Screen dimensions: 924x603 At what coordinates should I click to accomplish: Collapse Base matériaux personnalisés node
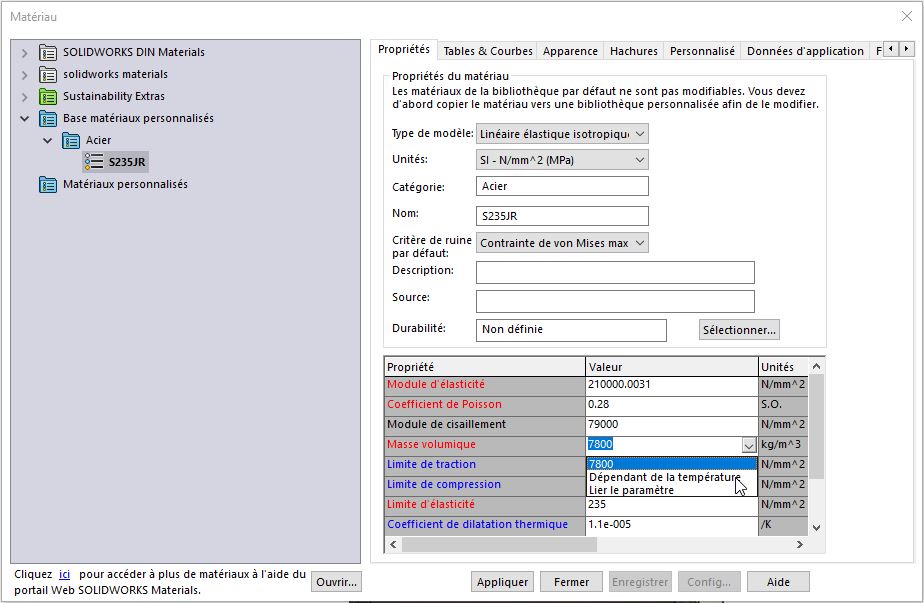[24, 118]
